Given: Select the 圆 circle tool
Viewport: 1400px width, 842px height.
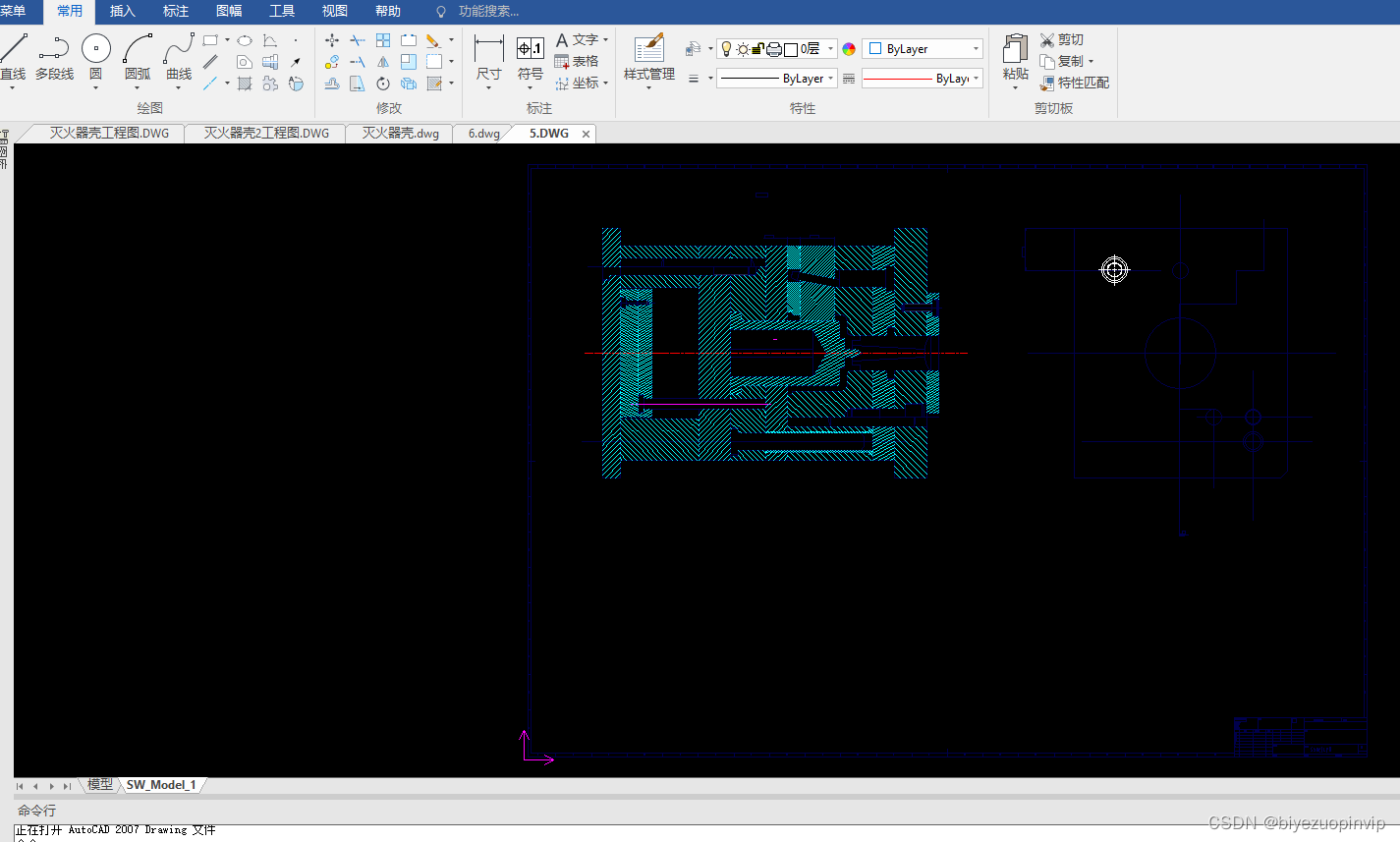Looking at the screenshot, I should point(95,59).
